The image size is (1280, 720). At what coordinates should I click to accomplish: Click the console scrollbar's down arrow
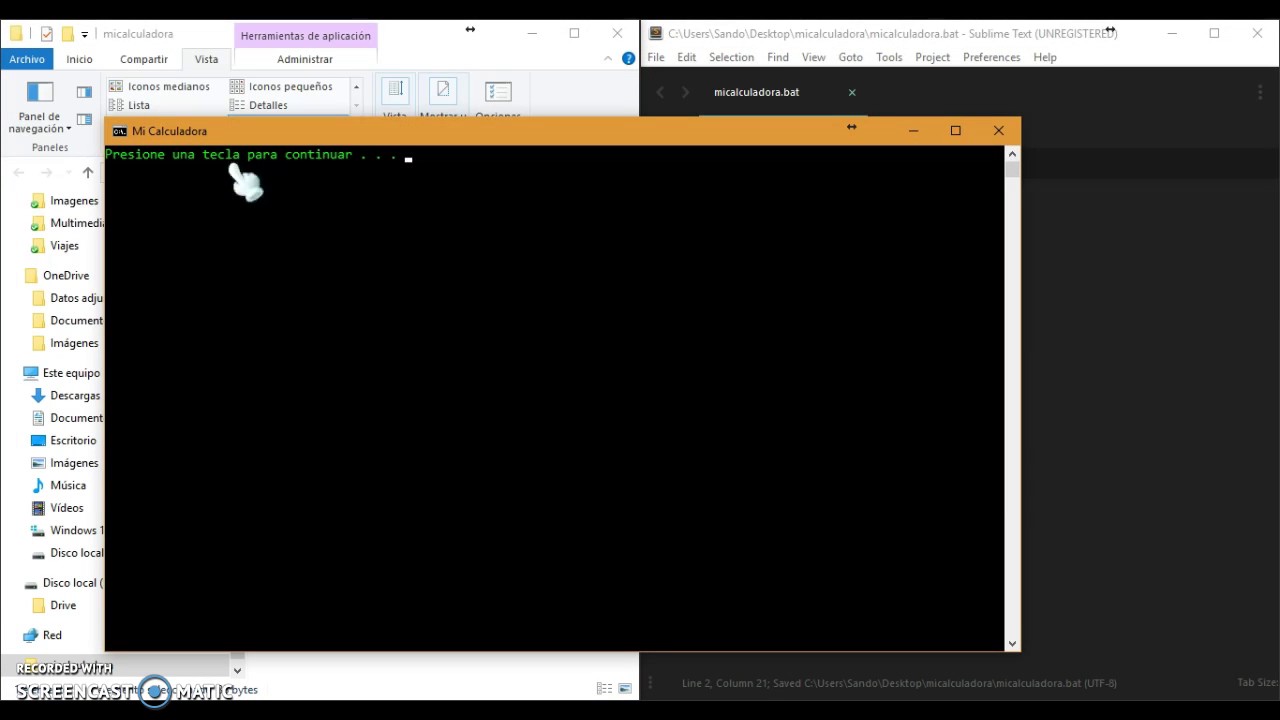coord(1013,643)
